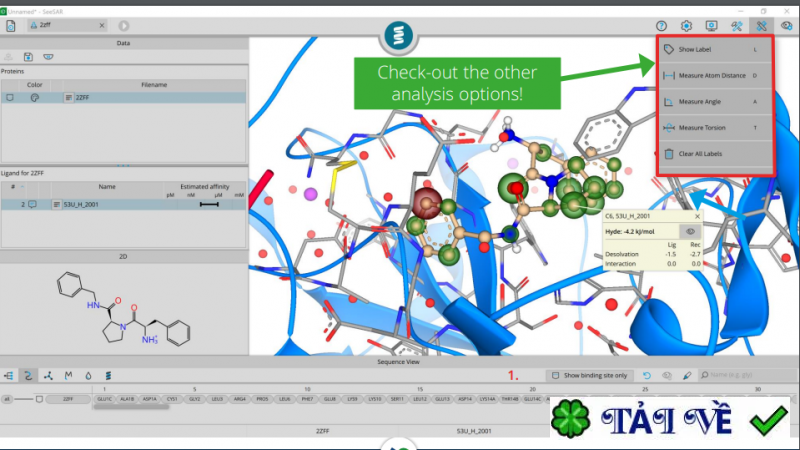Toggle shield icon beside 2ZFF sequence chain

pos(39,399)
